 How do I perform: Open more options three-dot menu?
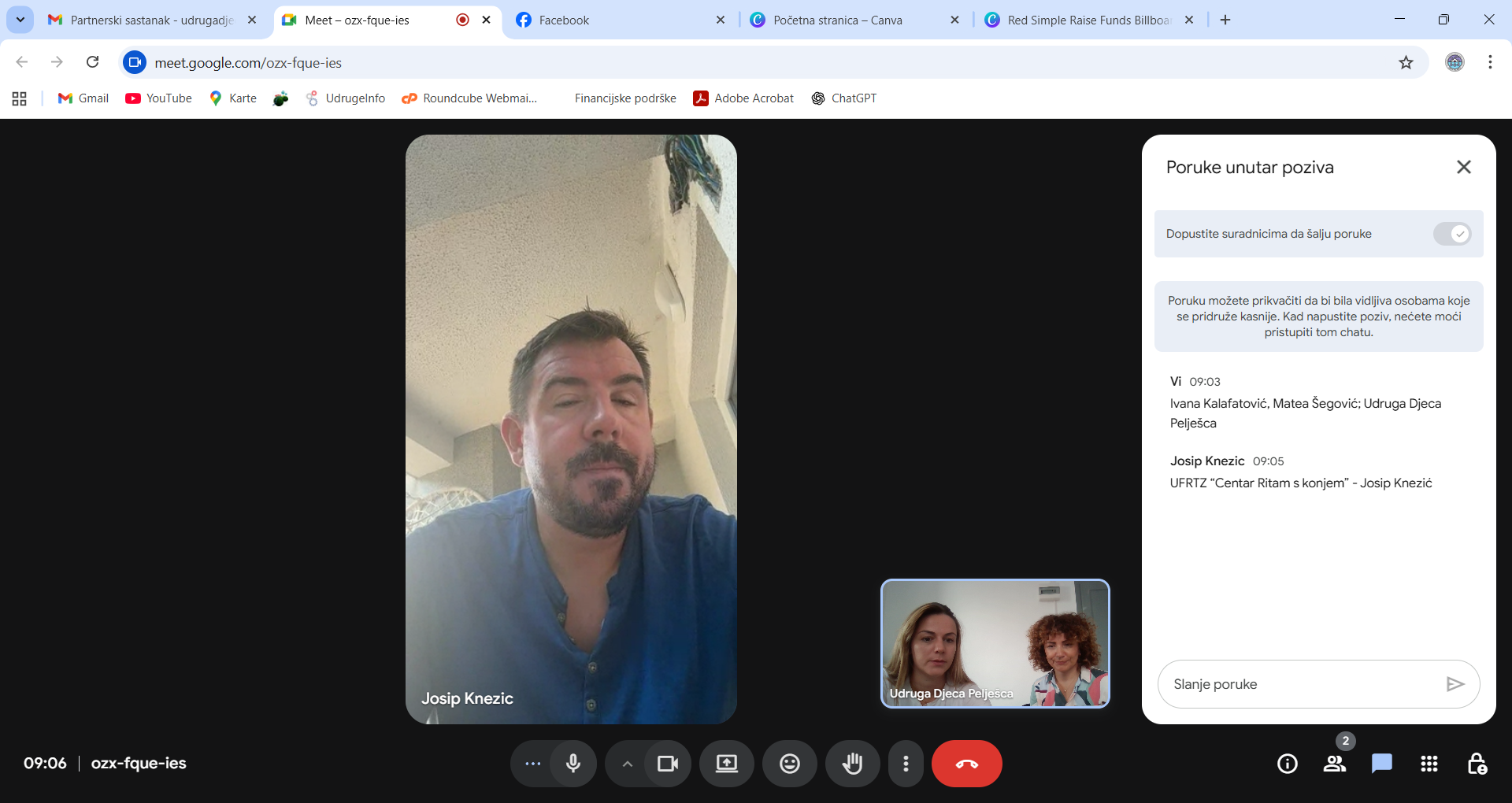click(906, 764)
